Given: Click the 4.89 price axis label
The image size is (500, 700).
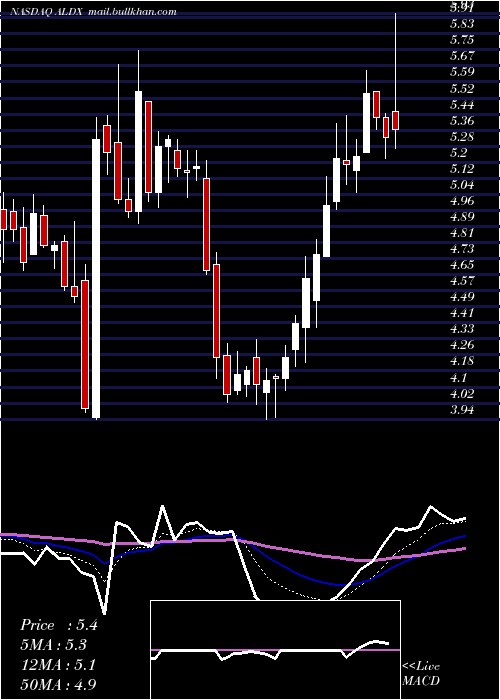Looking at the screenshot, I should [x=462, y=217].
